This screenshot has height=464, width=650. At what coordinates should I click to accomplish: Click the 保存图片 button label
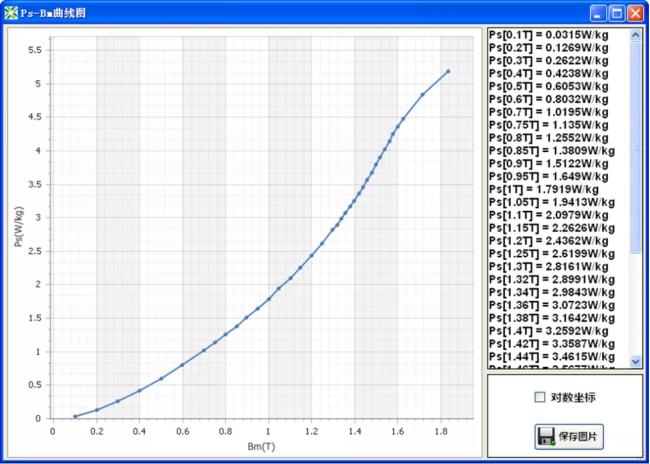click(580, 437)
